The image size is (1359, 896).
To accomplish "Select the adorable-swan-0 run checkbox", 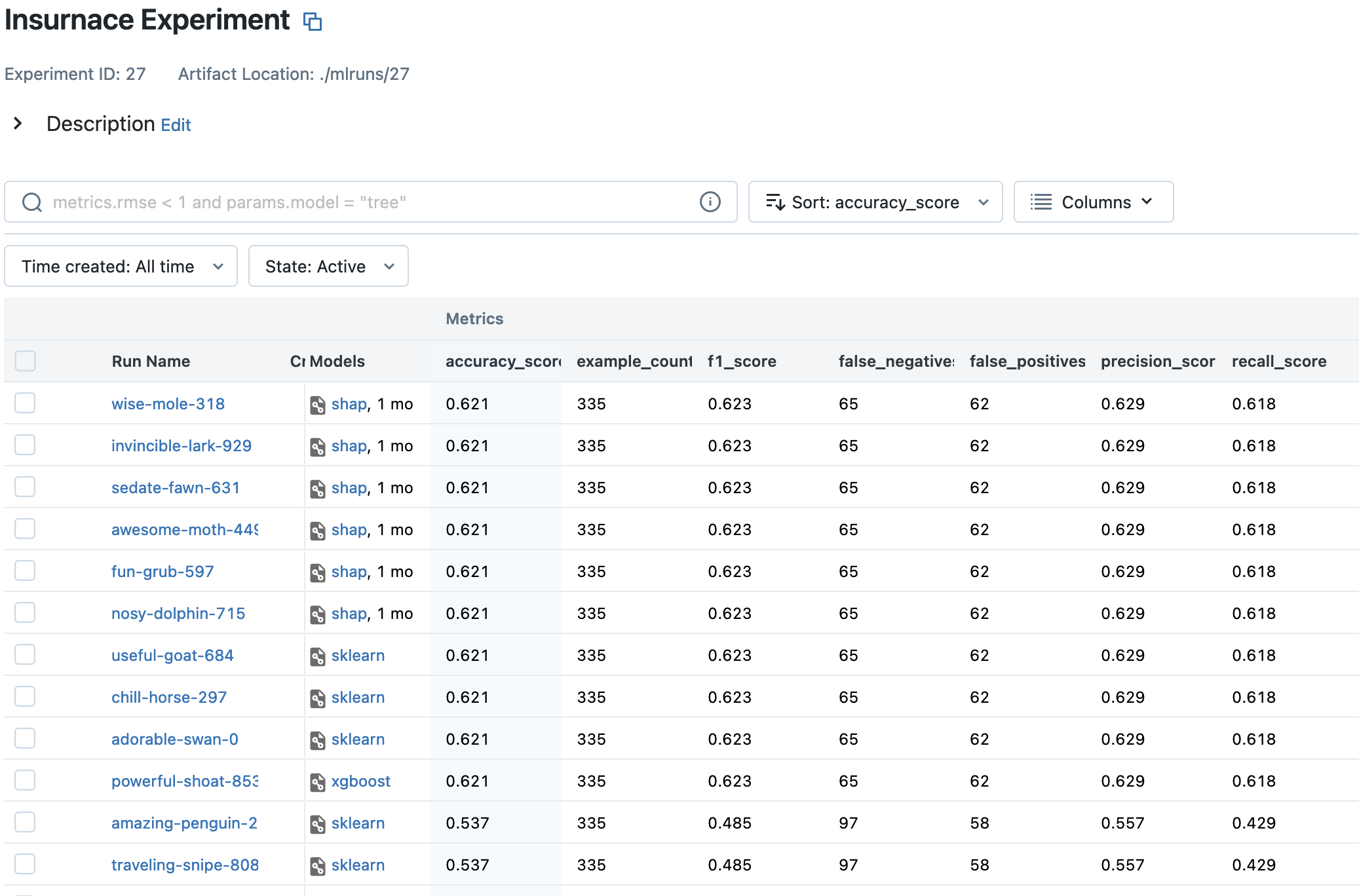I will click(x=26, y=738).
